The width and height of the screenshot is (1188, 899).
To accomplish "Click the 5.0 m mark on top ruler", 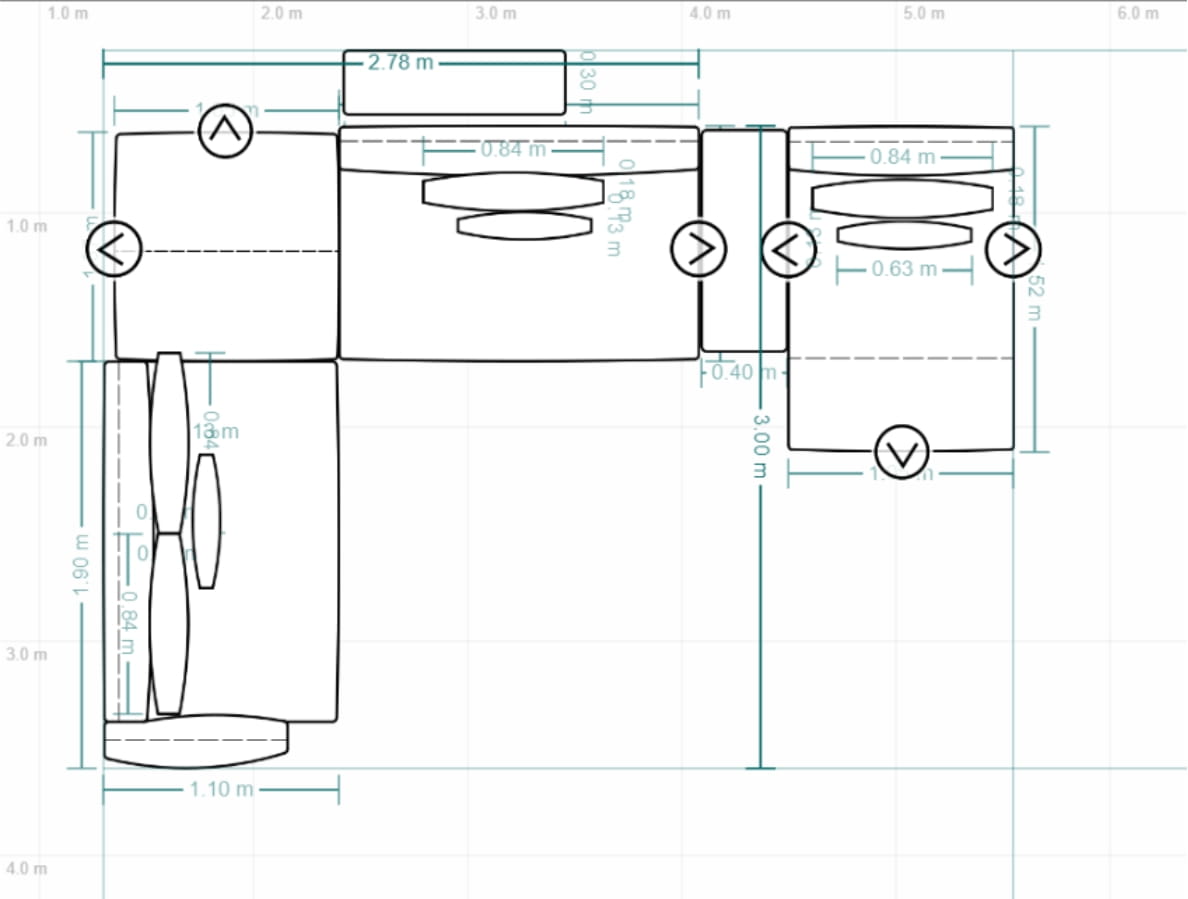I will (924, 13).
